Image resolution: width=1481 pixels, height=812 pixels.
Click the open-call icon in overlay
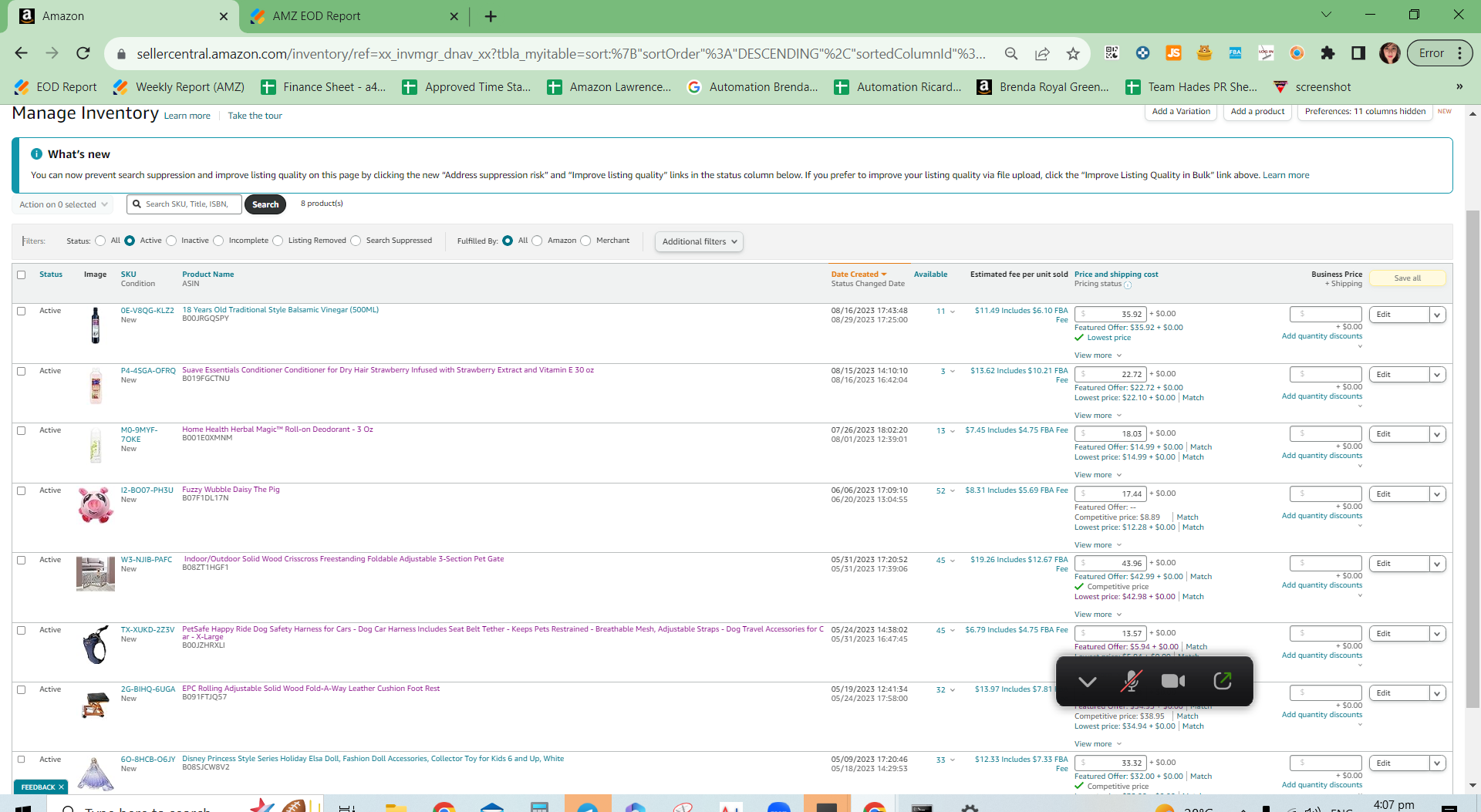click(1223, 680)
